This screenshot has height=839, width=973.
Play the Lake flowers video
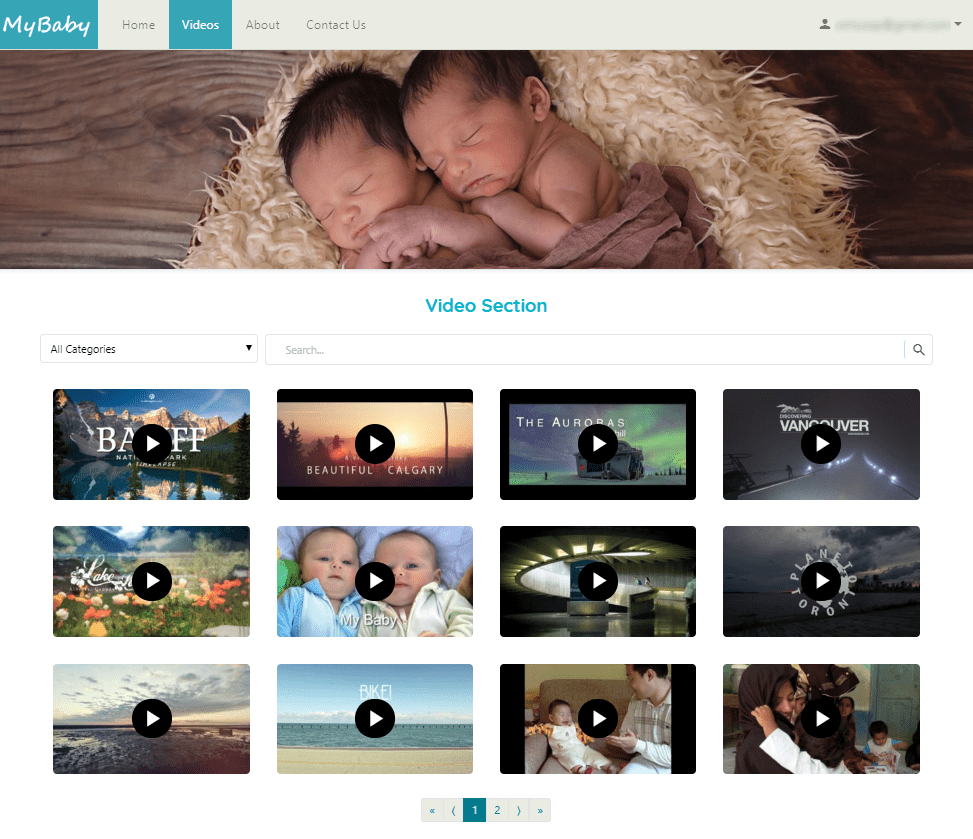[x=152, y=581]
